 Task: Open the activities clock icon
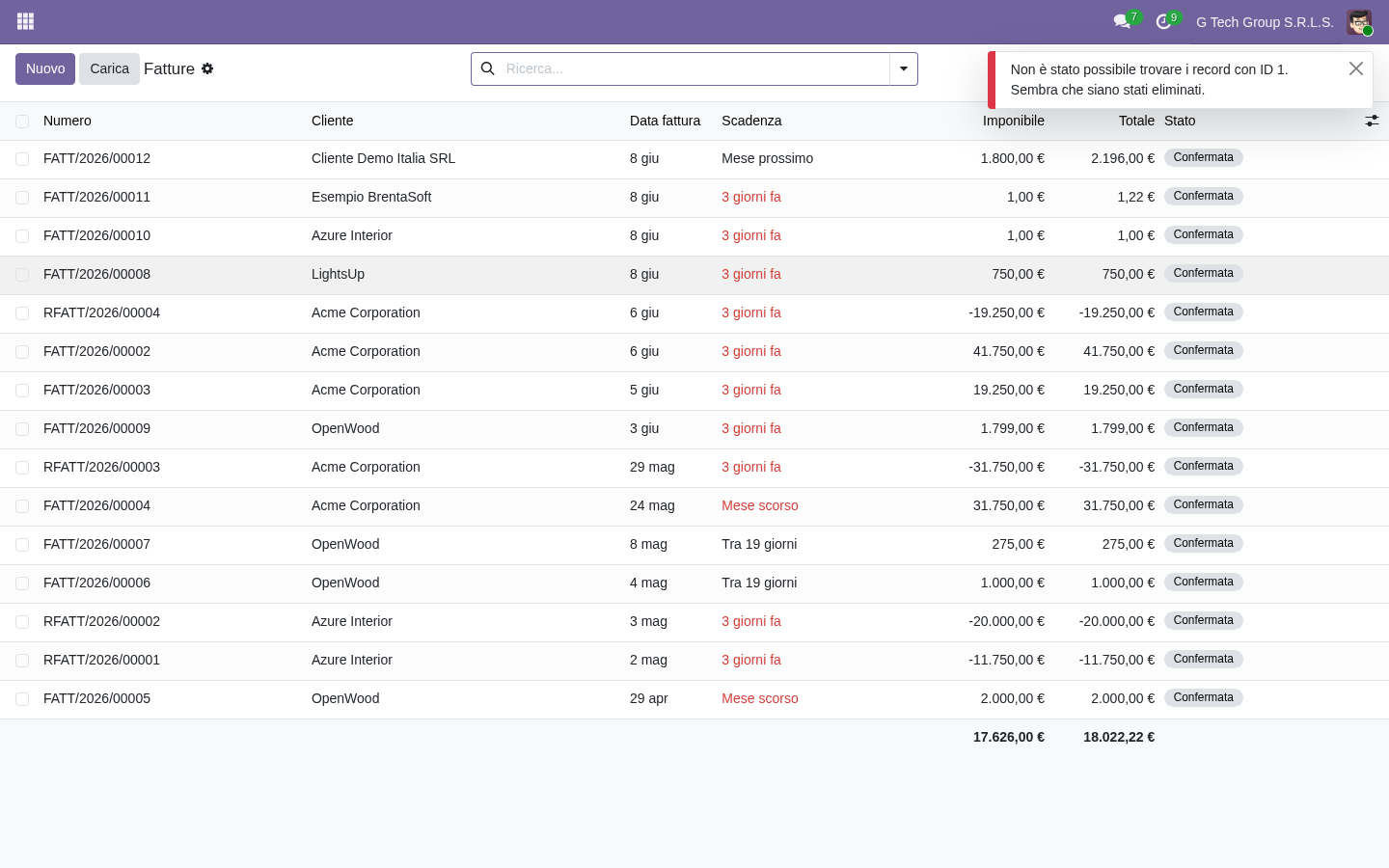1163,21
